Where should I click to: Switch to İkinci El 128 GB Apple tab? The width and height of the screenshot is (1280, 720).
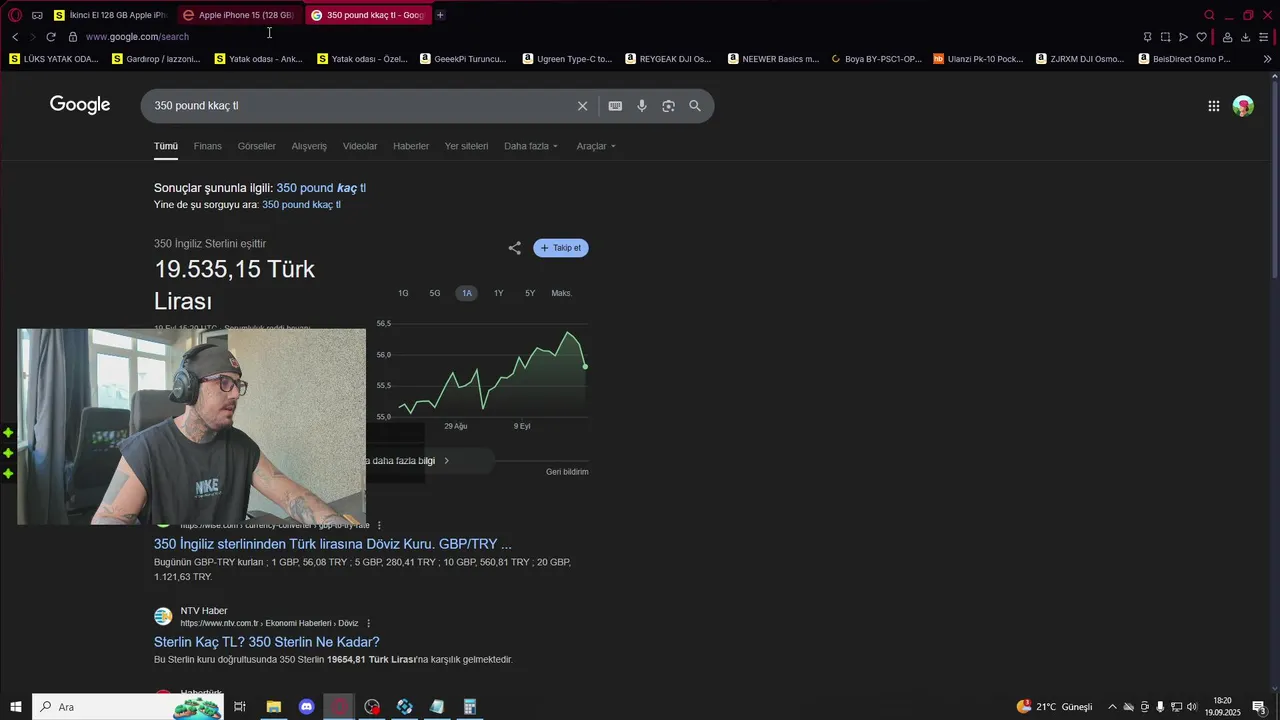(x=110, y=15)
